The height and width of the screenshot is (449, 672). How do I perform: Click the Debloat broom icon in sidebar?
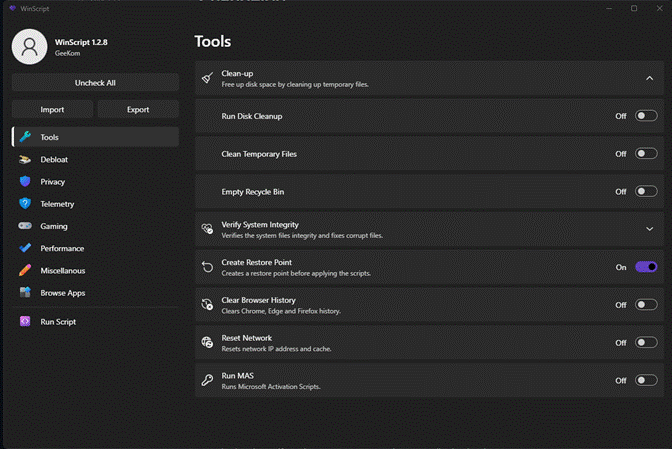tap(25, 159)
